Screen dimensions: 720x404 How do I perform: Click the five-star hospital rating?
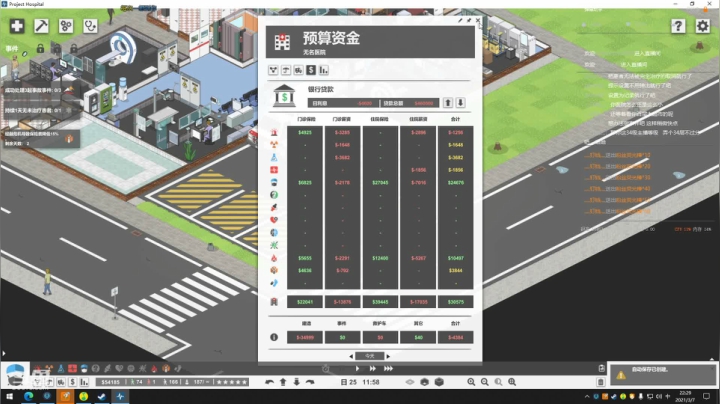point(232,382)
